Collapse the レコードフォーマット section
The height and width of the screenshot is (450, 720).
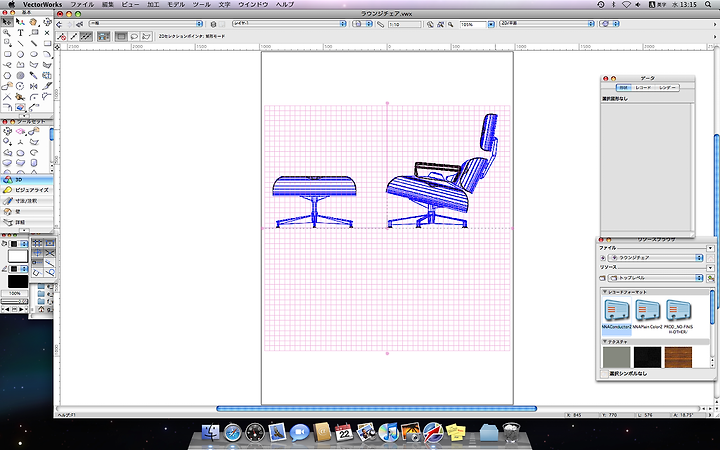(605, 292)
